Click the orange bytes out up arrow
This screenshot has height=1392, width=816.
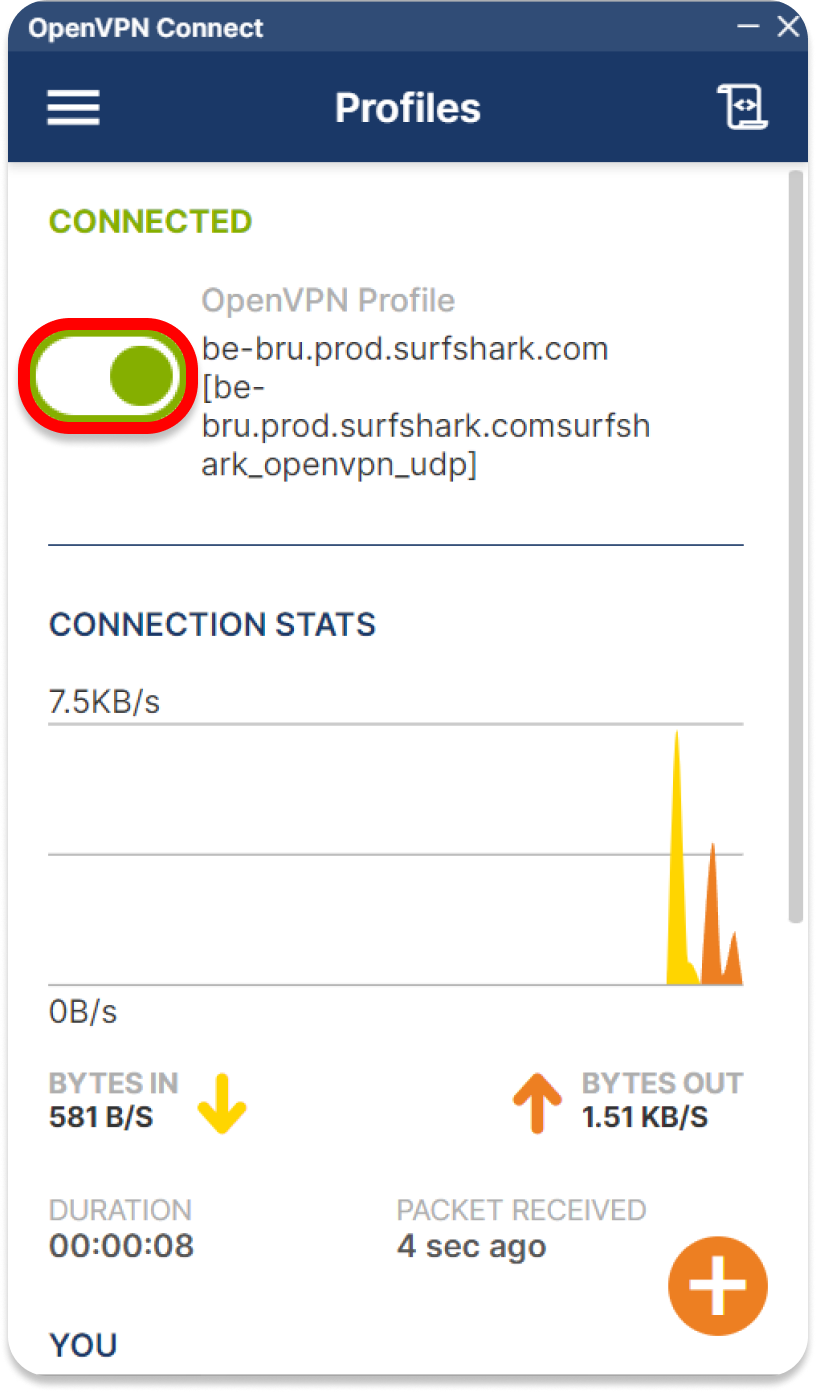click(x=537, y=1102)
